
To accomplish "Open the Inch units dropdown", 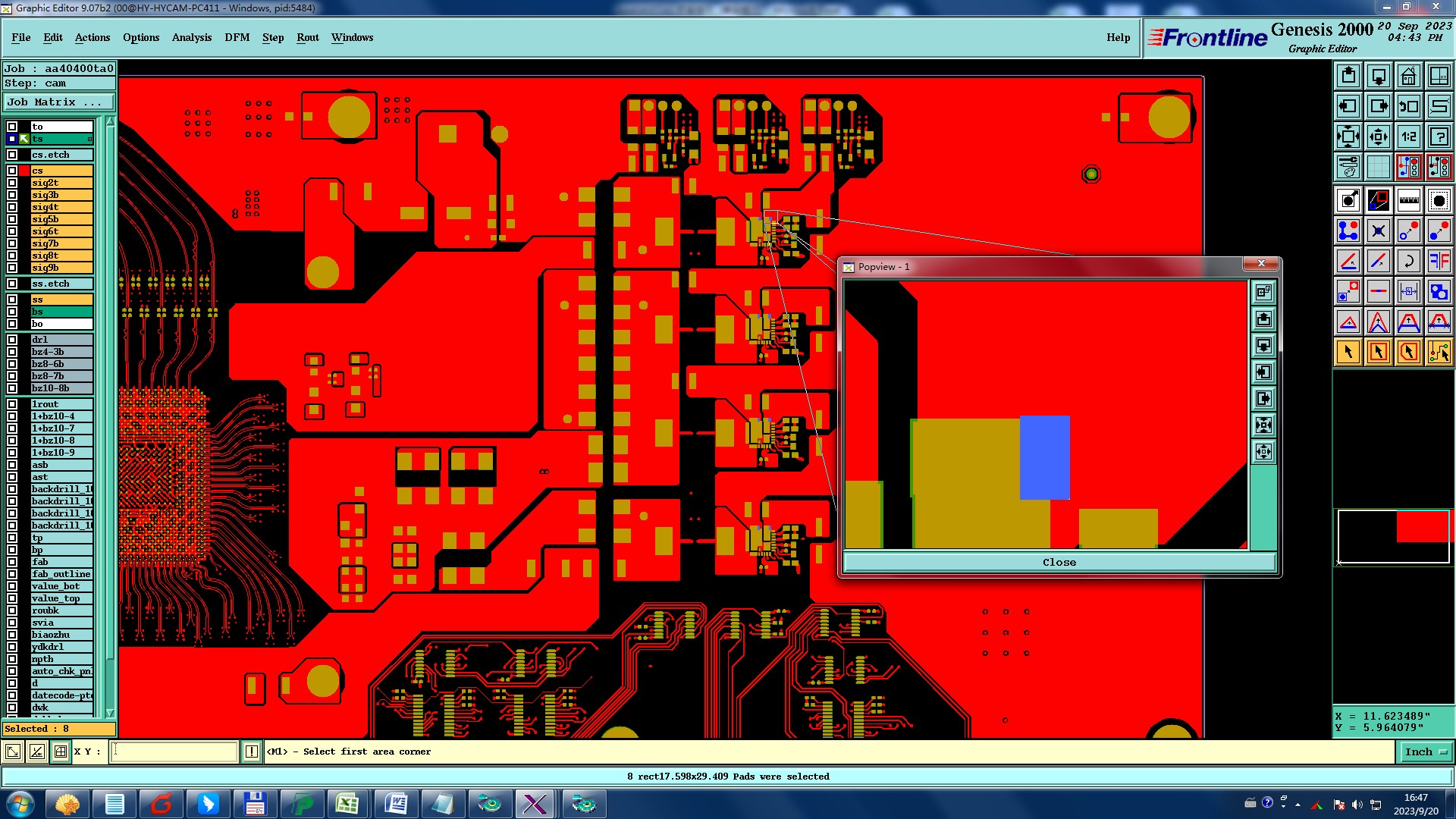I will point(1425,752).
